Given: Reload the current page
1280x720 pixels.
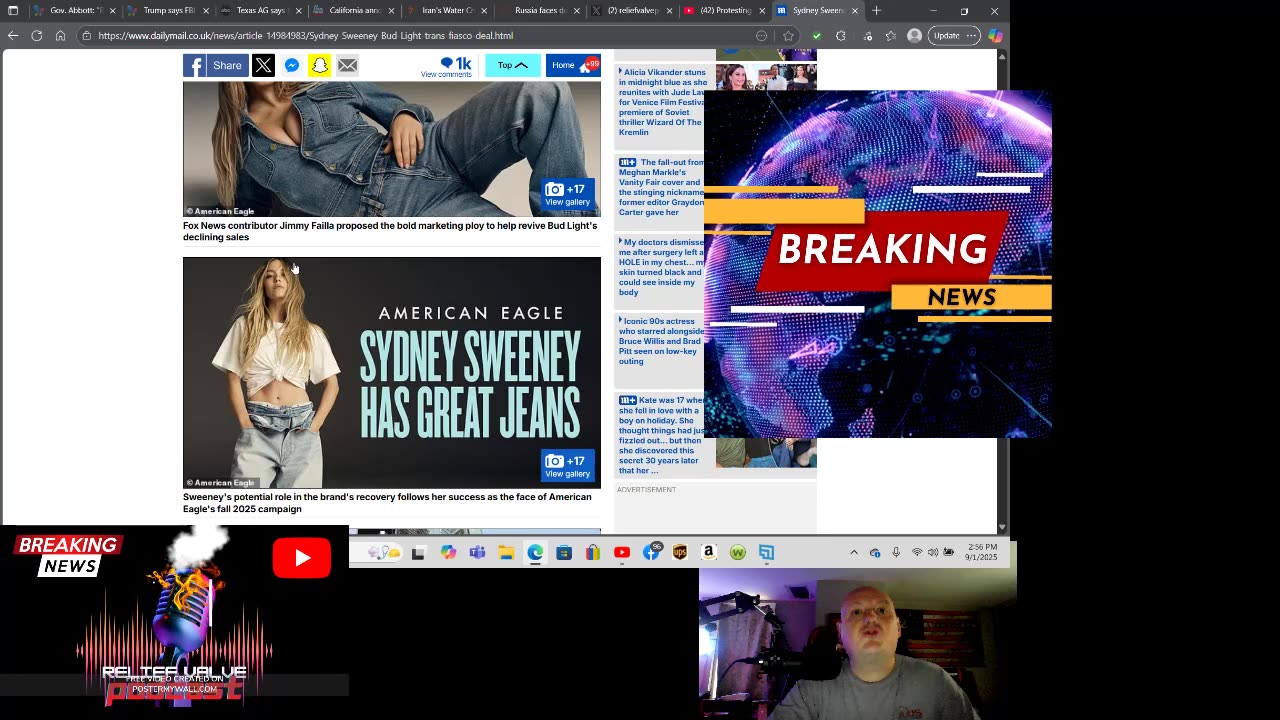Looking at the screenshot, I should point(37,35).
